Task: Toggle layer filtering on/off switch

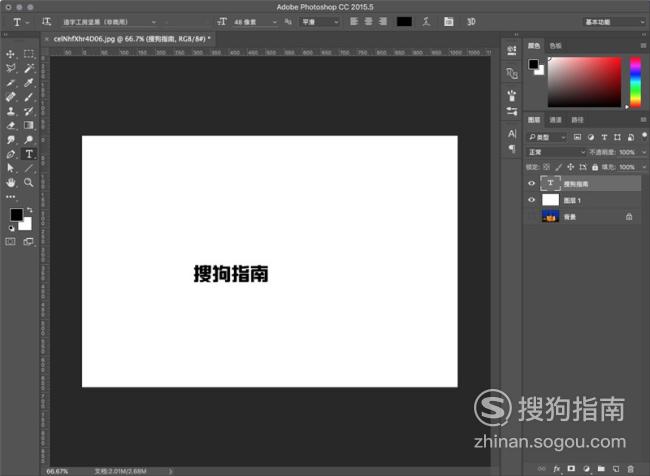Action: point(644,136)
